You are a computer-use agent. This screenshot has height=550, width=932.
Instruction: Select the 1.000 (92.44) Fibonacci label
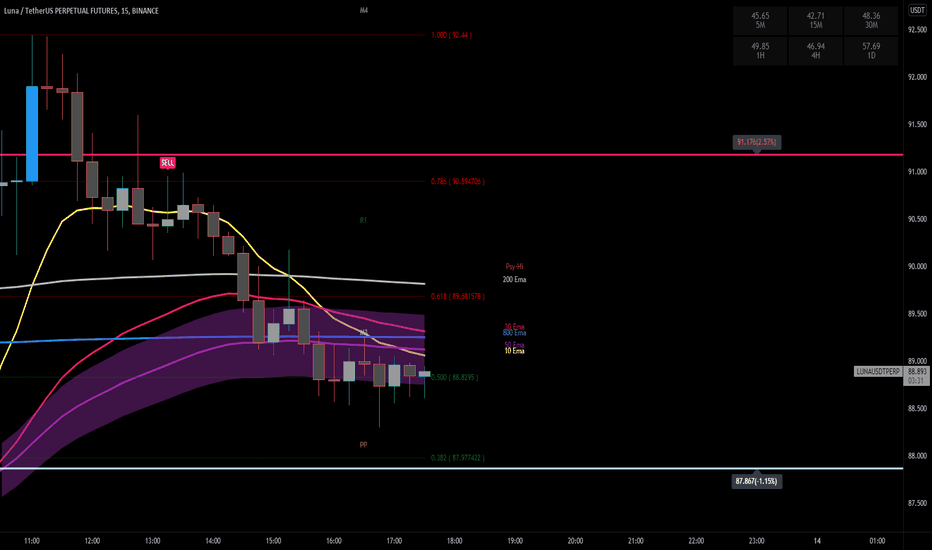[x=451, y=35]
